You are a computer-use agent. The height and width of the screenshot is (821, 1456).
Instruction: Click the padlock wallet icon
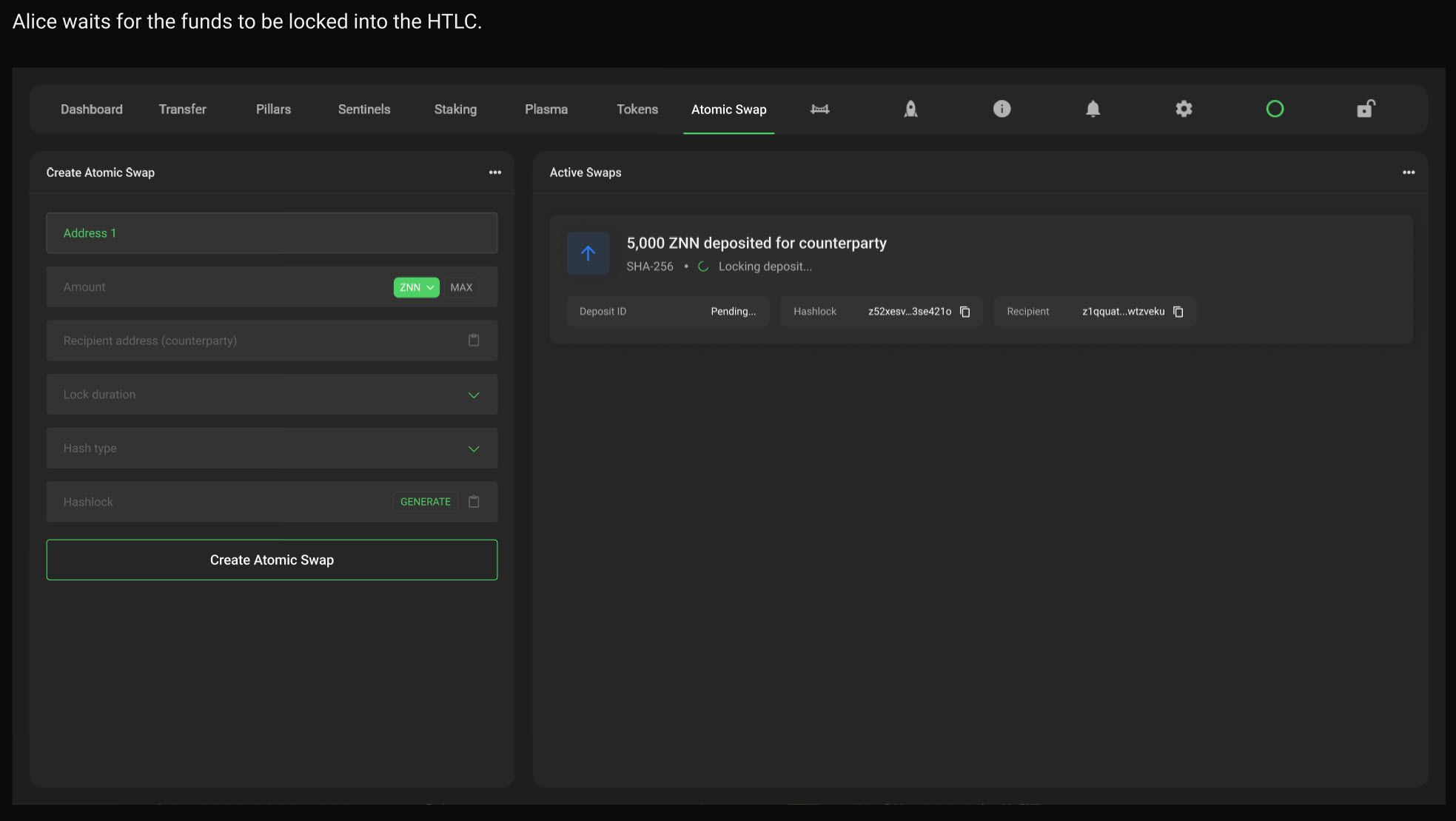pos(1365,109)
